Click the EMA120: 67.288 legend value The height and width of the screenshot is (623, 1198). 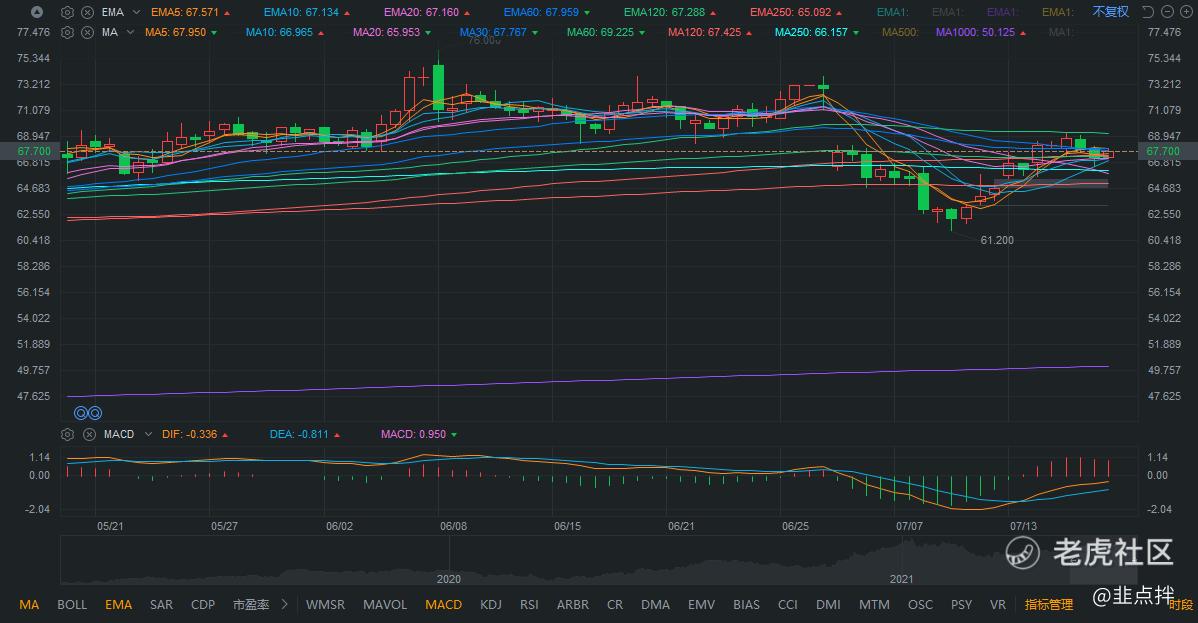pyautogui.click(x=665, y=12)
